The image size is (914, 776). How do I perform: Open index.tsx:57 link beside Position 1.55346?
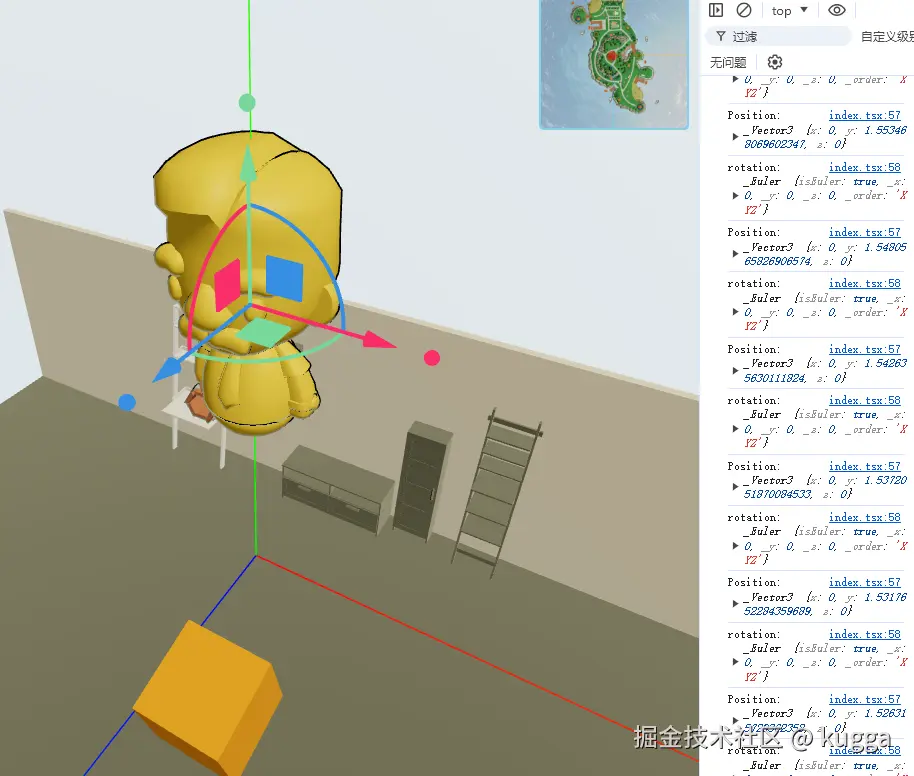pos(864,115)
